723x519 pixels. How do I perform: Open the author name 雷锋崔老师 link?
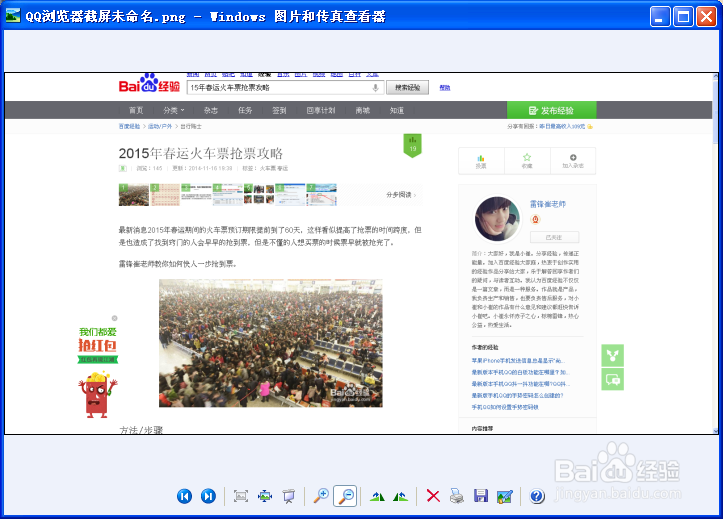coord(548,204)
